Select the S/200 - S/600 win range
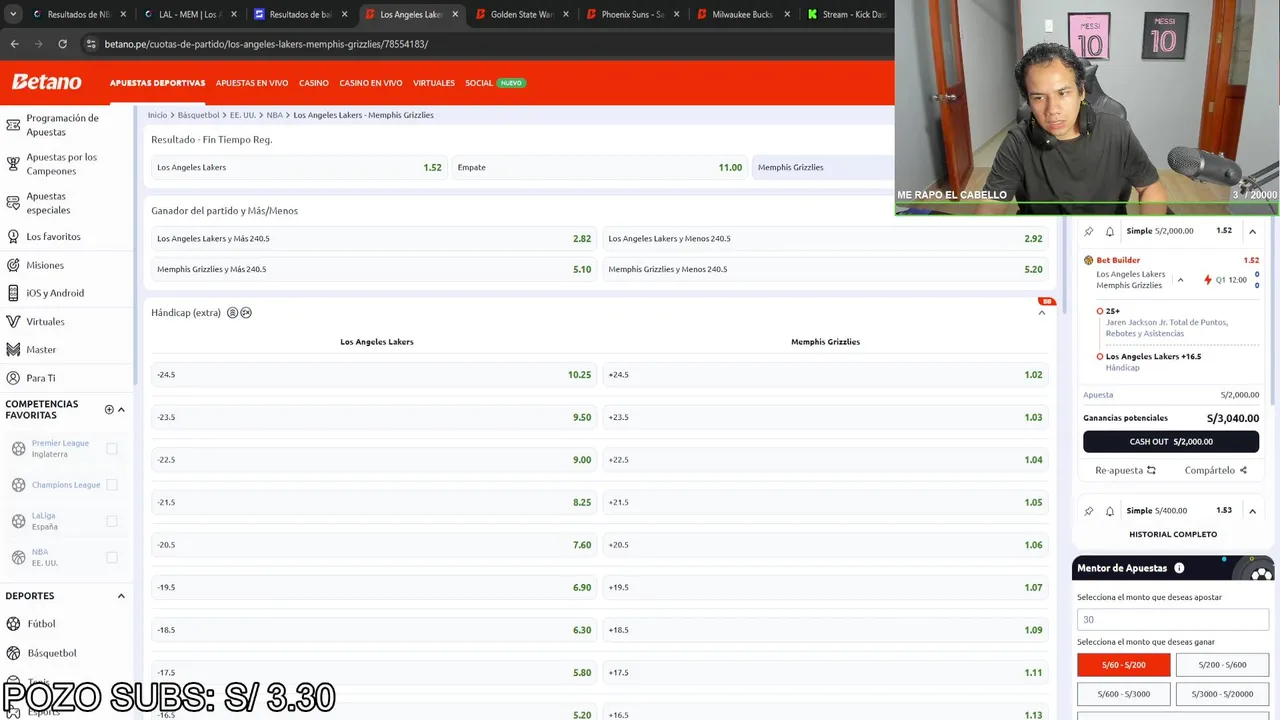1280x720 pixels. tap(1222, 665)
